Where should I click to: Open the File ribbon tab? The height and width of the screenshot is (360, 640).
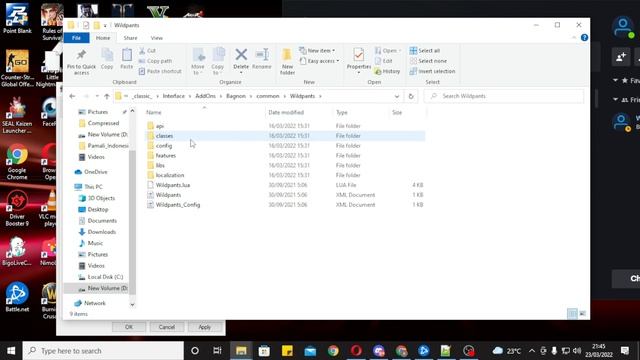pyautogui.click(x=76, y=38)
